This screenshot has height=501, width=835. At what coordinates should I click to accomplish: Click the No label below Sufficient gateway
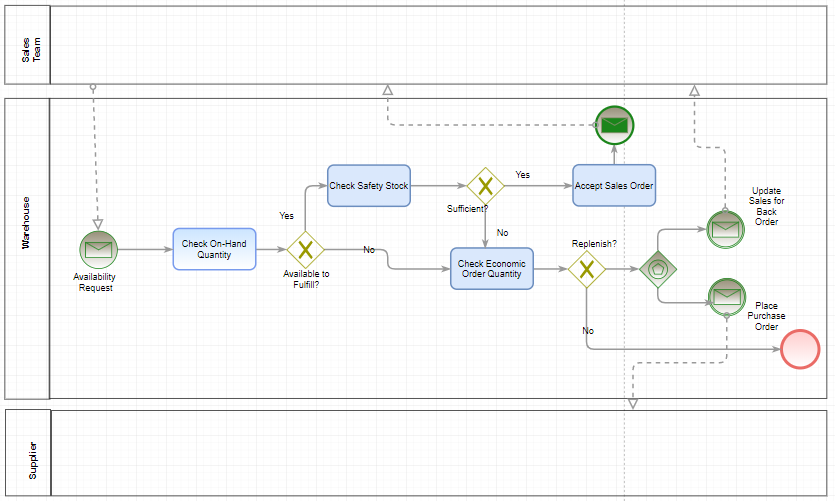click(502, 233)
